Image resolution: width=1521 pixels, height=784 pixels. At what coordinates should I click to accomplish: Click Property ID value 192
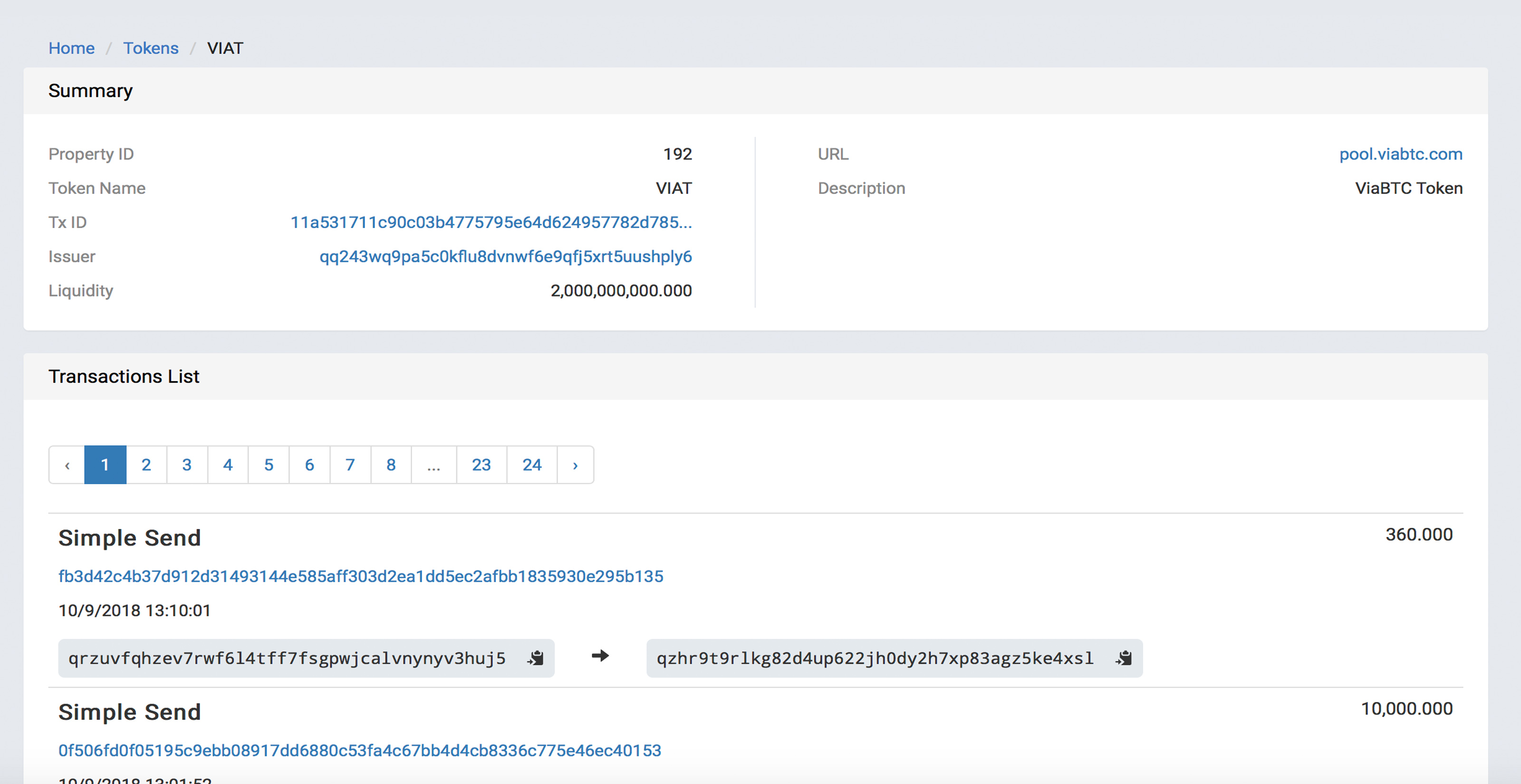click(677, 154)
